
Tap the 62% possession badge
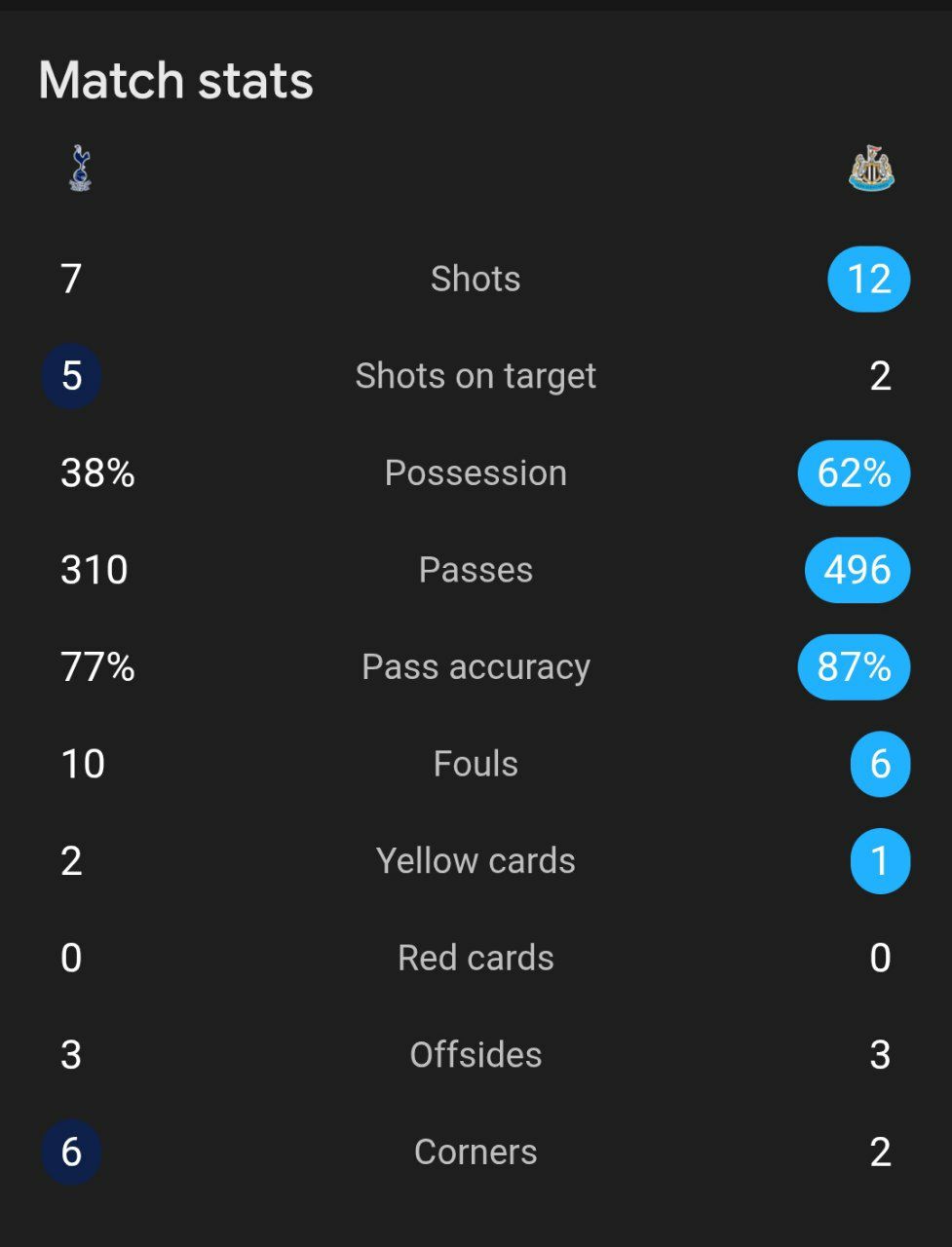(x=855, y=473)
